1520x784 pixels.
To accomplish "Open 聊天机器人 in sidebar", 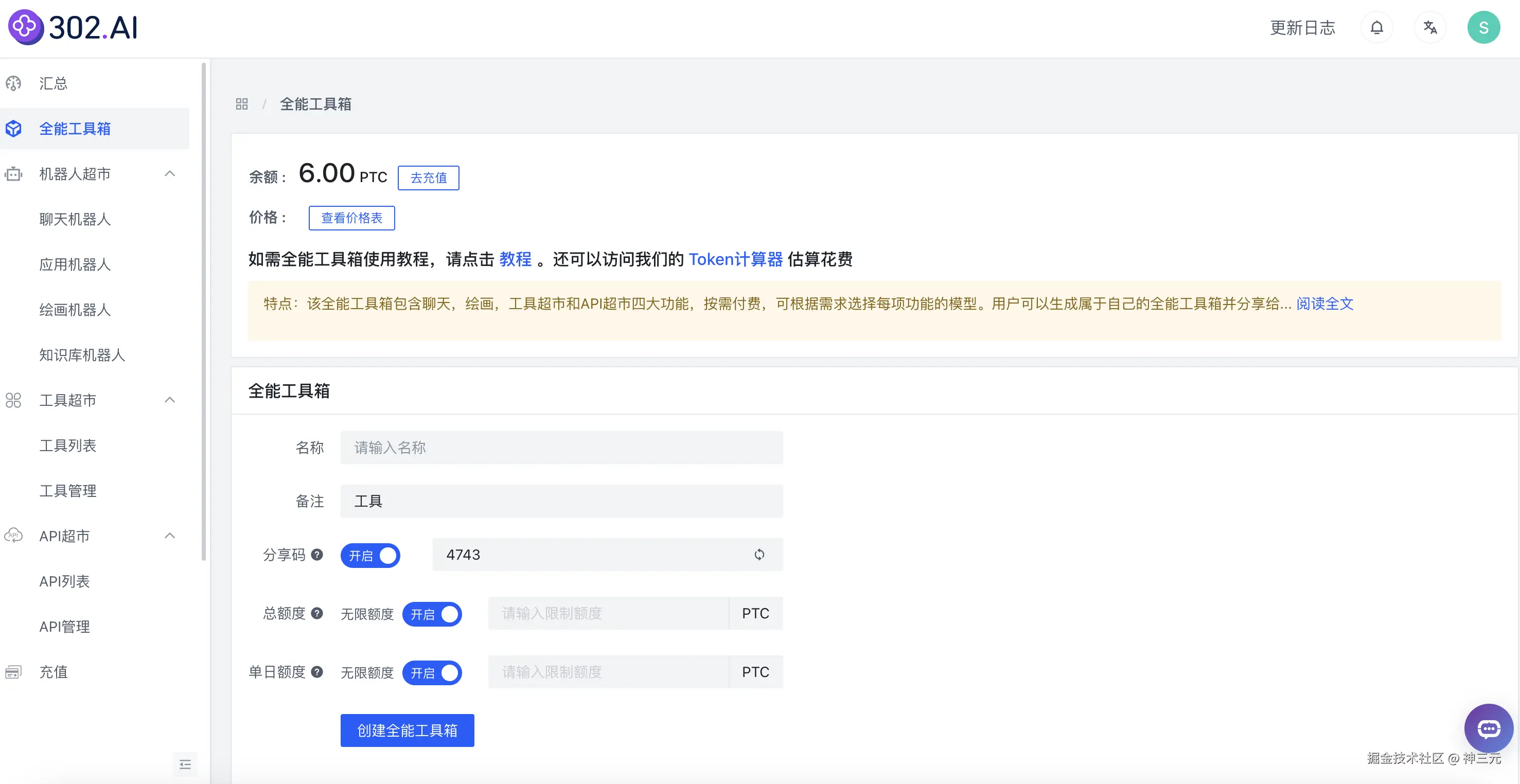I will pyautogui.click(x=75, y=220).
